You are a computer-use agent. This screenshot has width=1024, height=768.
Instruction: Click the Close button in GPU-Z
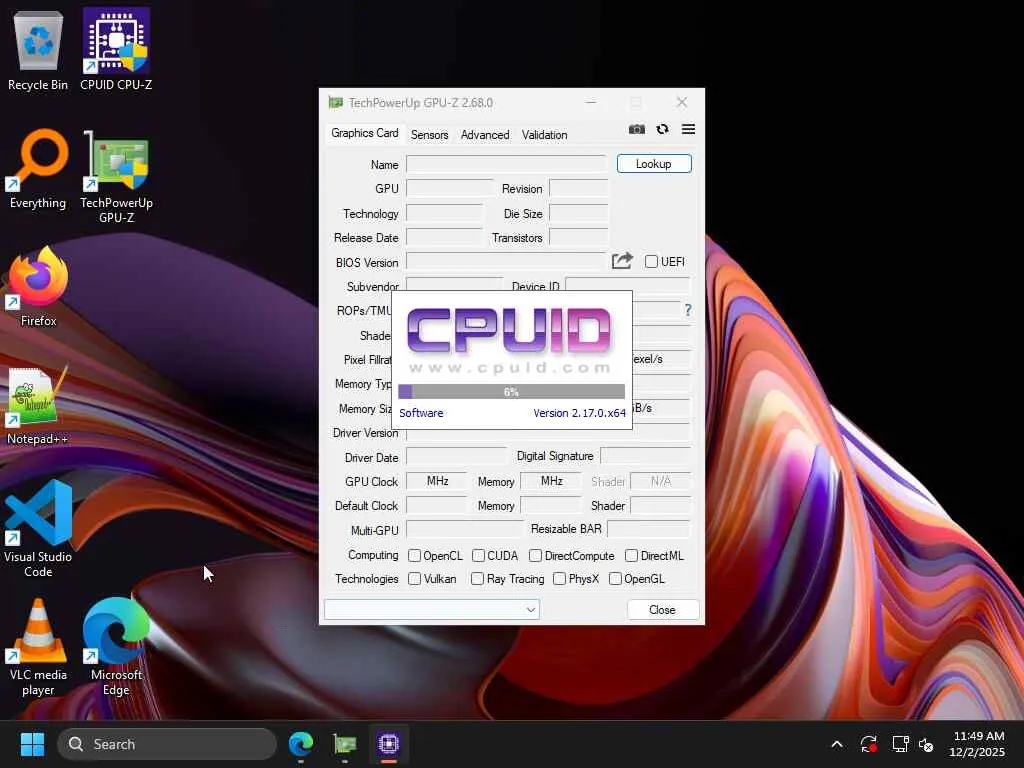(662, 609)
